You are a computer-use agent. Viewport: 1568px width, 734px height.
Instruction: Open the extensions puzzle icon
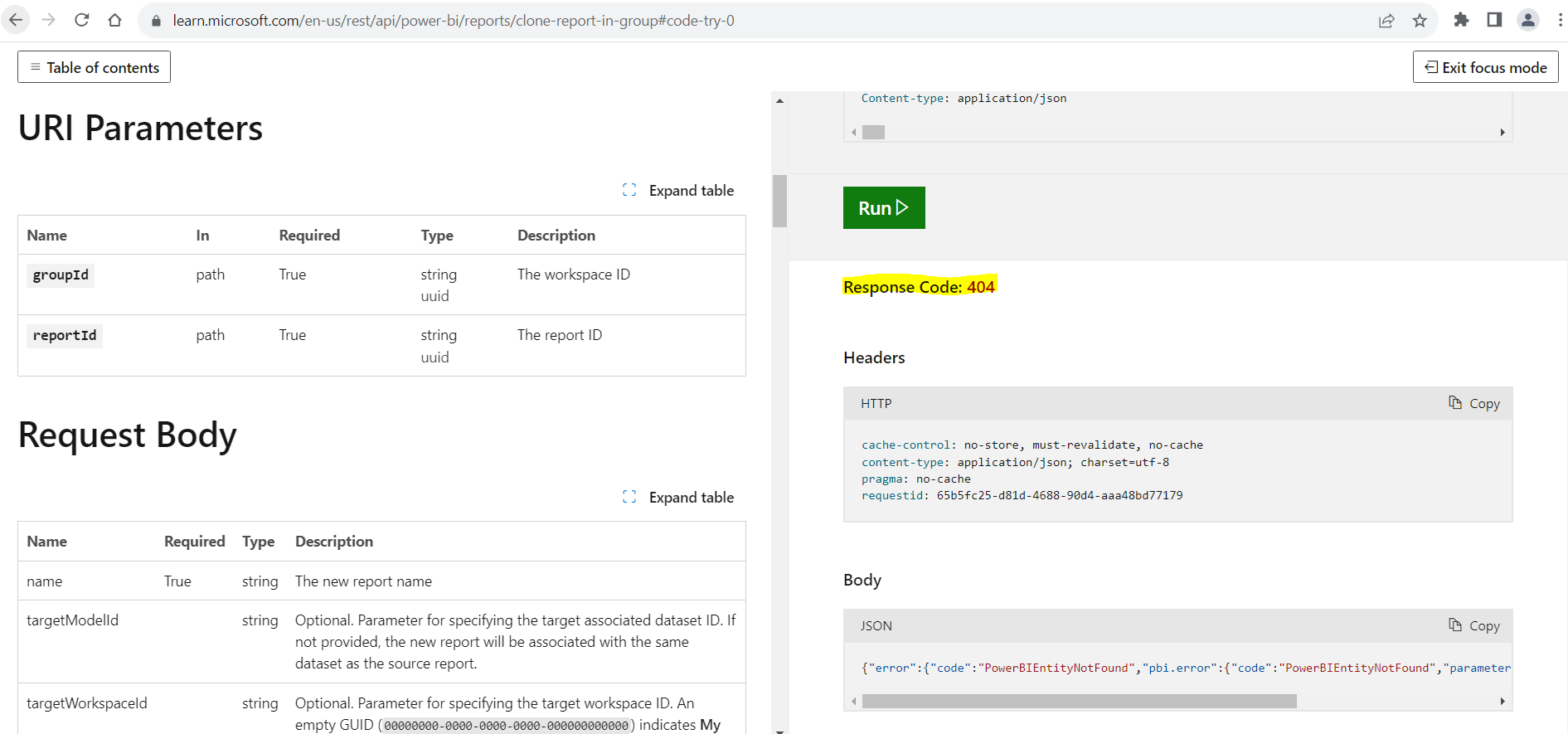(x=1461, y=20)
